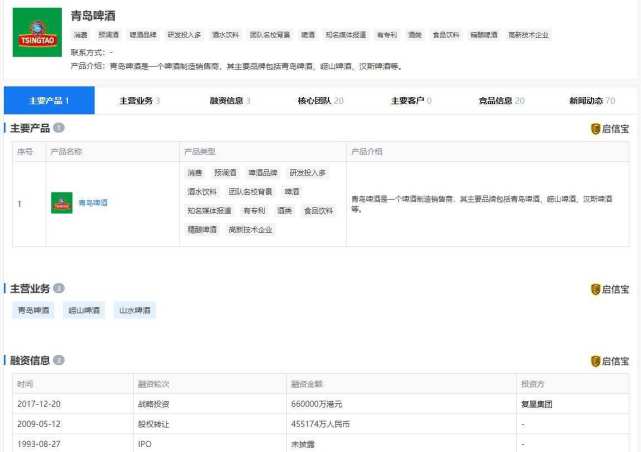This screenshot has width=641, height=452.
Task: Click the 团队名校背景 tag under the company name
Action: [270, 35]
